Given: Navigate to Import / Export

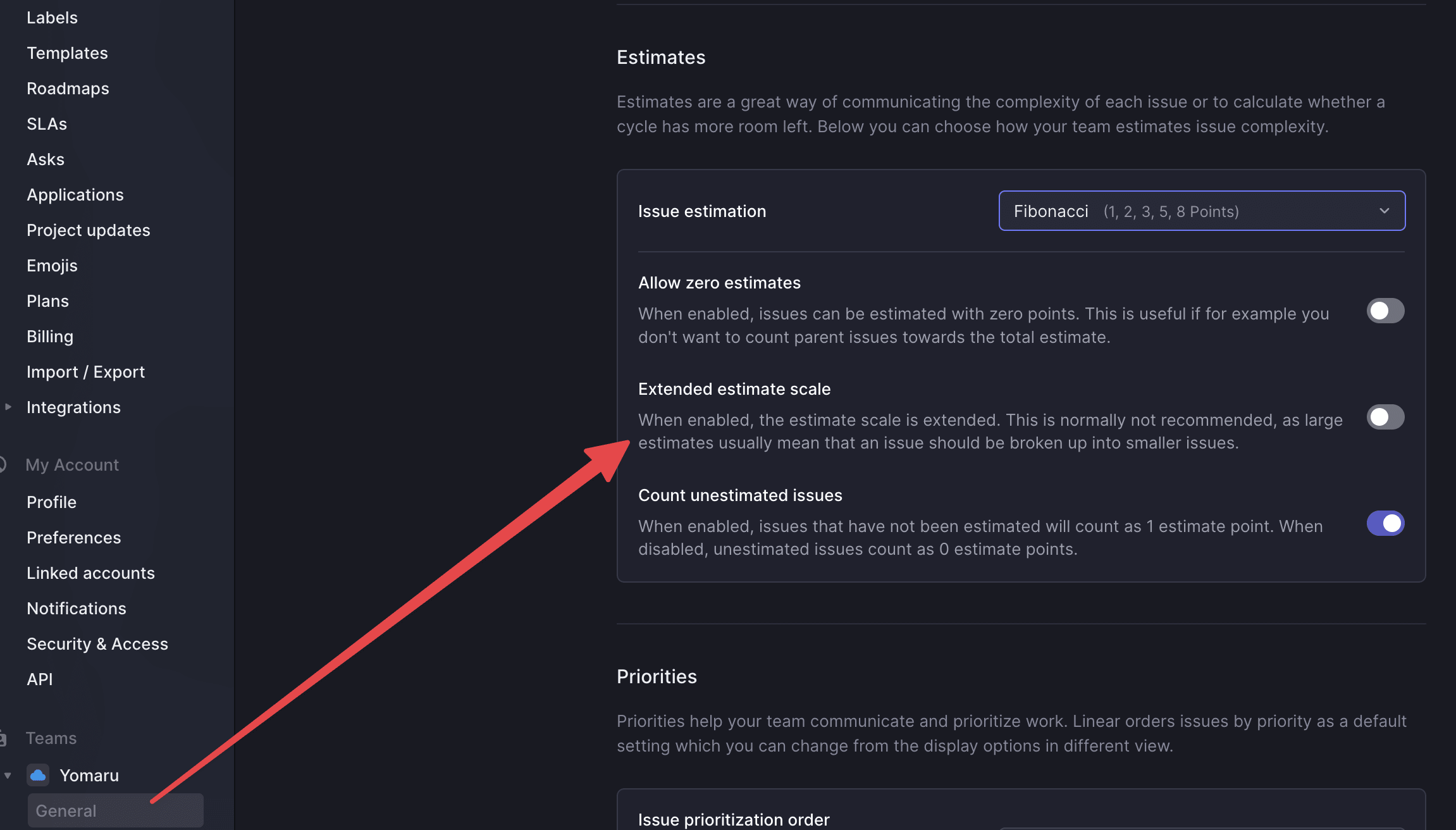Looking at the screenshot, I should (x=85, y=372).
